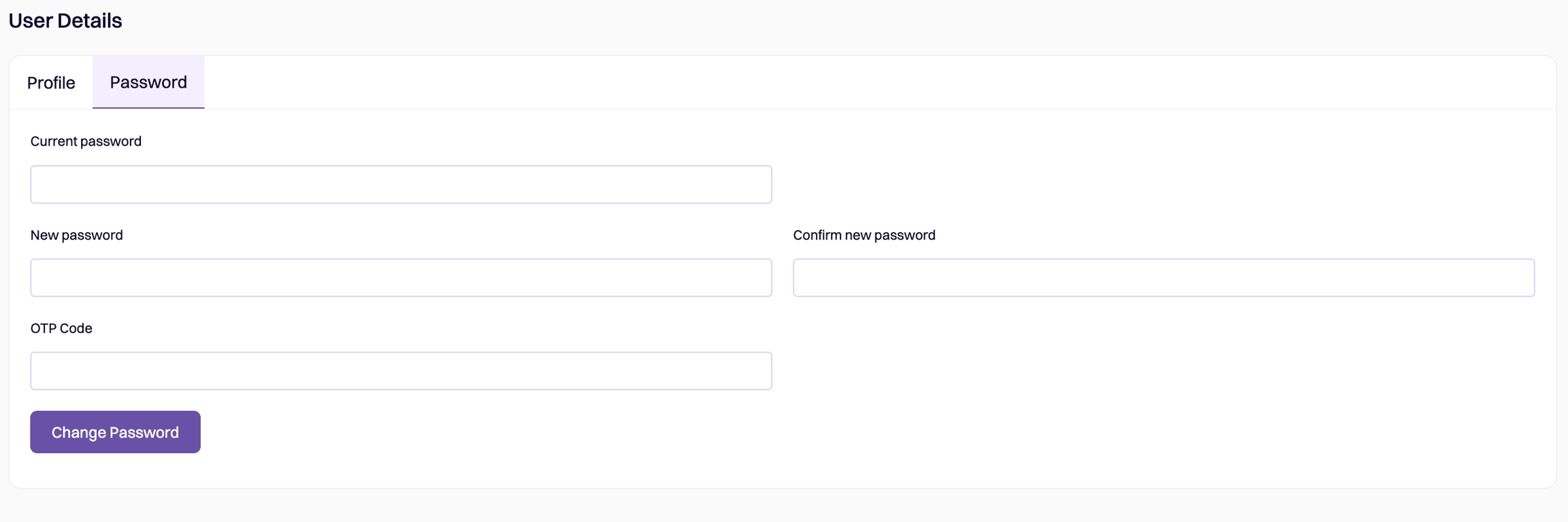The image size is (1568, 522).
Task: Open Profile settings from the tab bar
Action: point(51,82)
